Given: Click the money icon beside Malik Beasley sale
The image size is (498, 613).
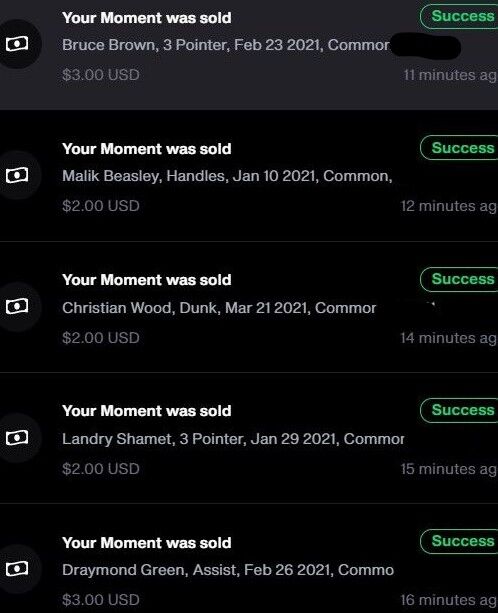Looking at the screenshot, I should coord(17,175).
